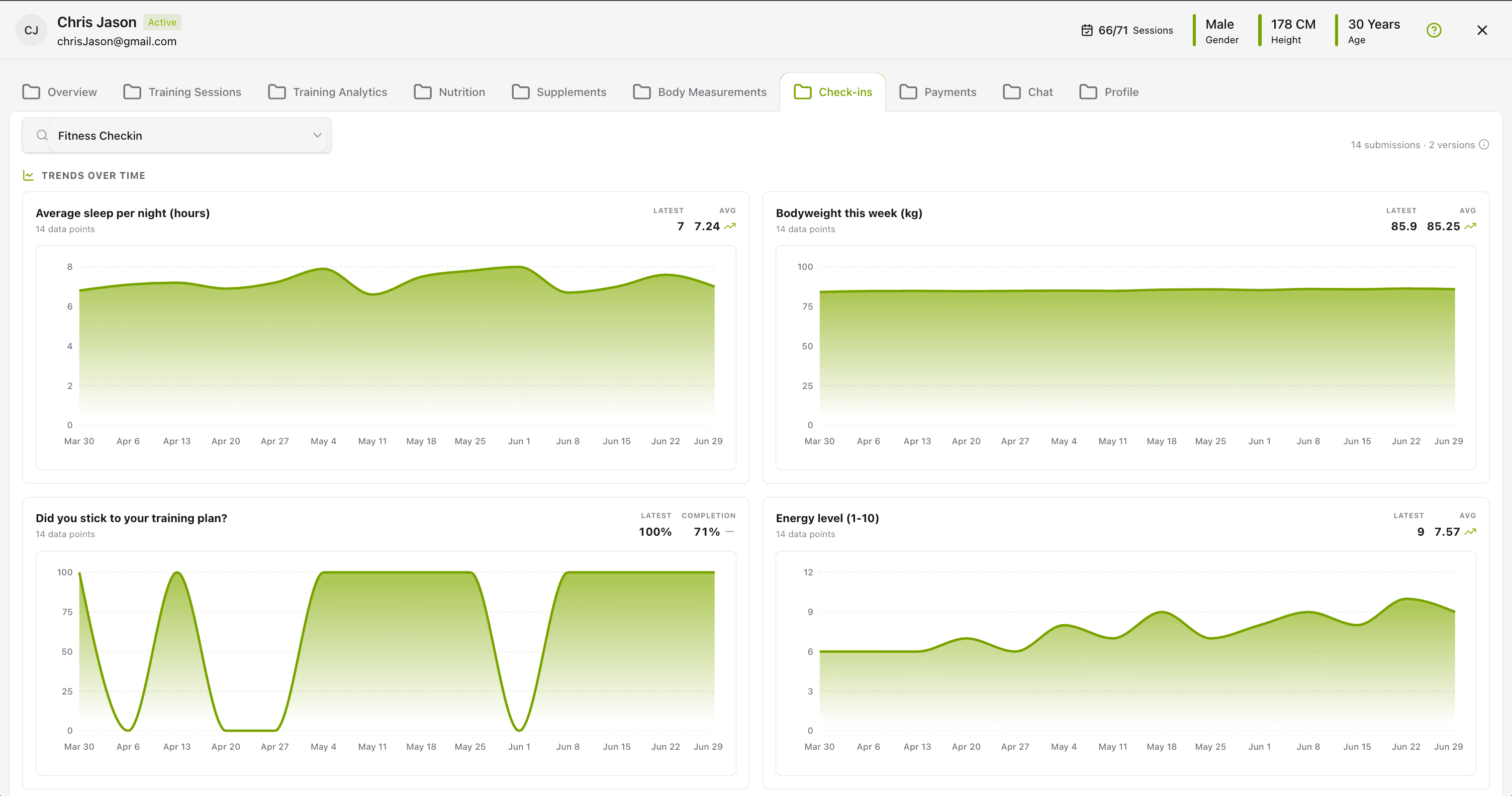Click the 66/71 Sessions count

(1135, 30)
